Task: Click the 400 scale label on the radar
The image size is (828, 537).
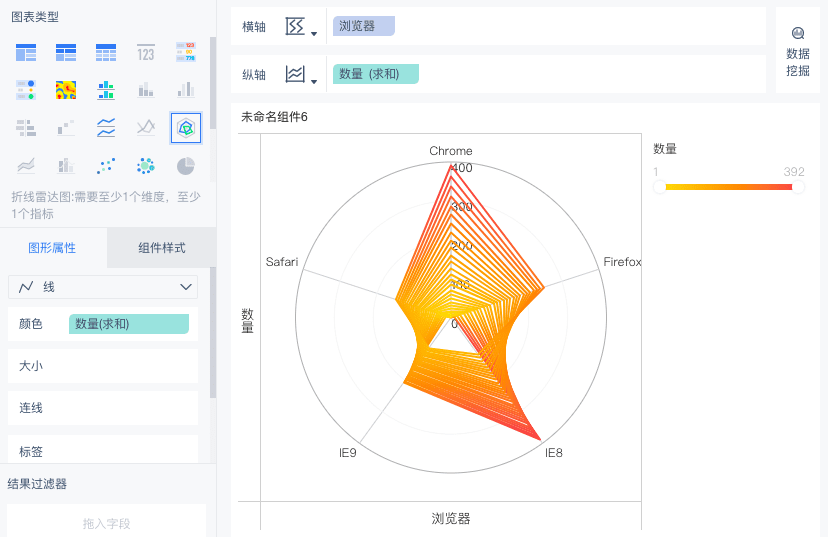Action: click(462, 168)
